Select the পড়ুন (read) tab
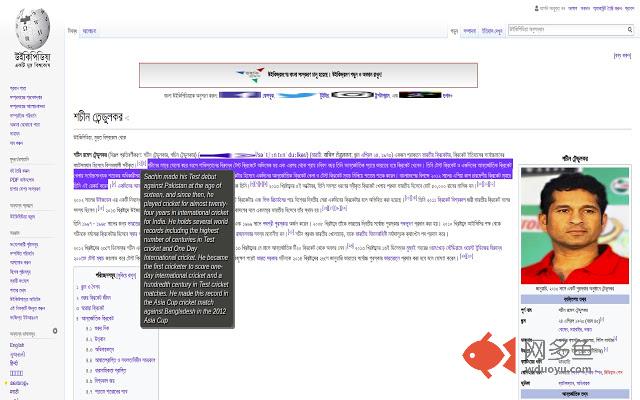This screenshot has height=400, width=640. (454, 31)
